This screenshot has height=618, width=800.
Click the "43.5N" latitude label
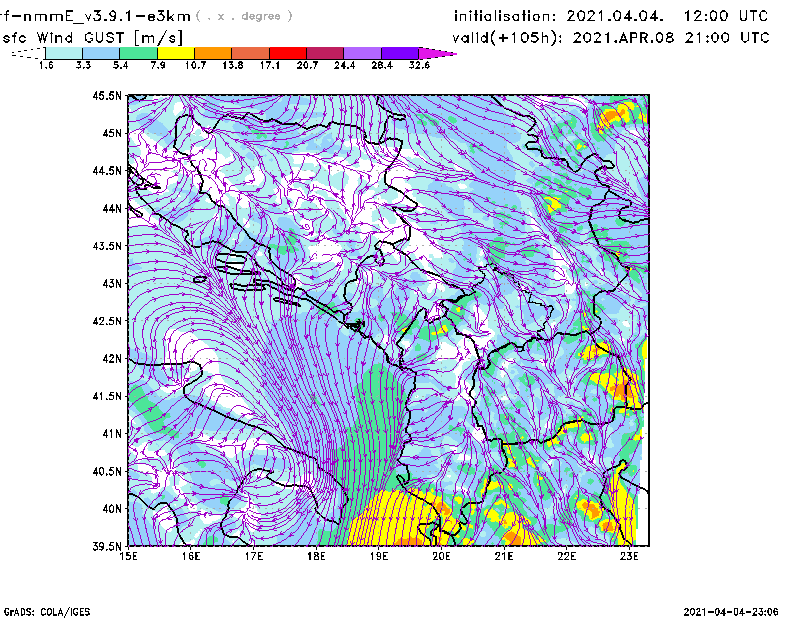(x=107, y=246)
